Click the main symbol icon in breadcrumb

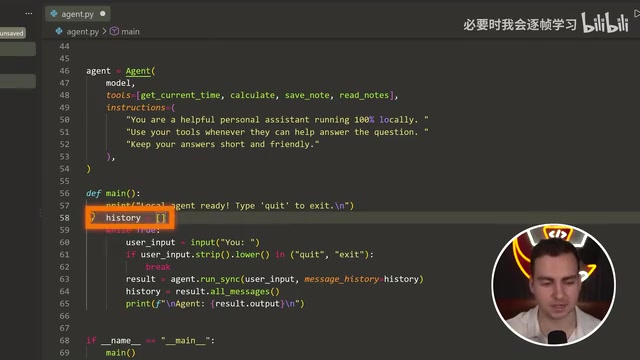114,31
